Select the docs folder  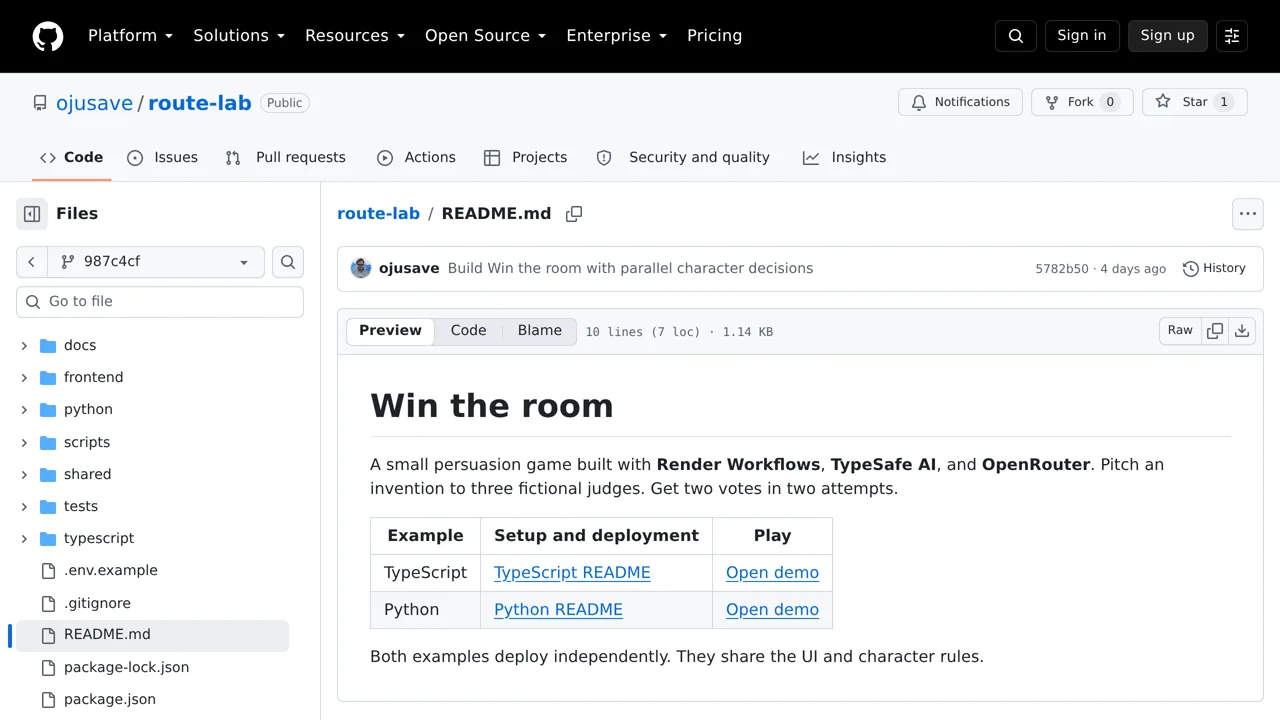[x=80, y=345]
